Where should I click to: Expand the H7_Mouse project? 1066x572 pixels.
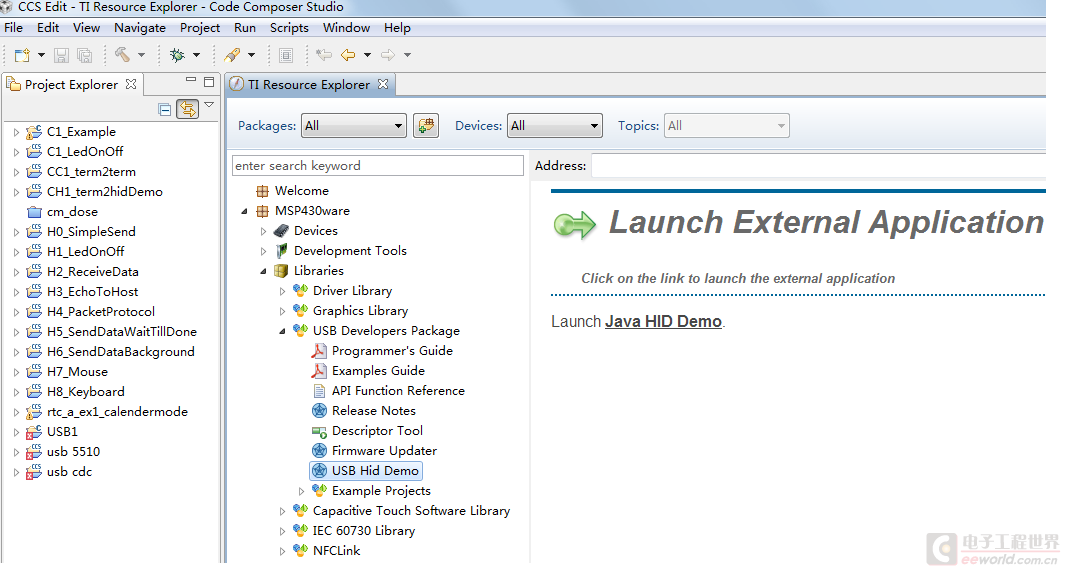coord(16,372)
